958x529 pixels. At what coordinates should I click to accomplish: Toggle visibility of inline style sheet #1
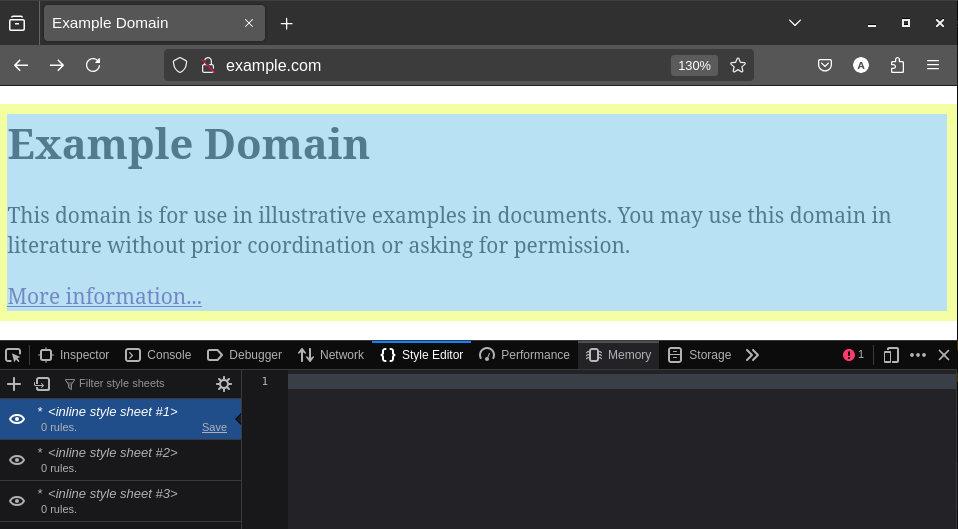pos(17,419)
